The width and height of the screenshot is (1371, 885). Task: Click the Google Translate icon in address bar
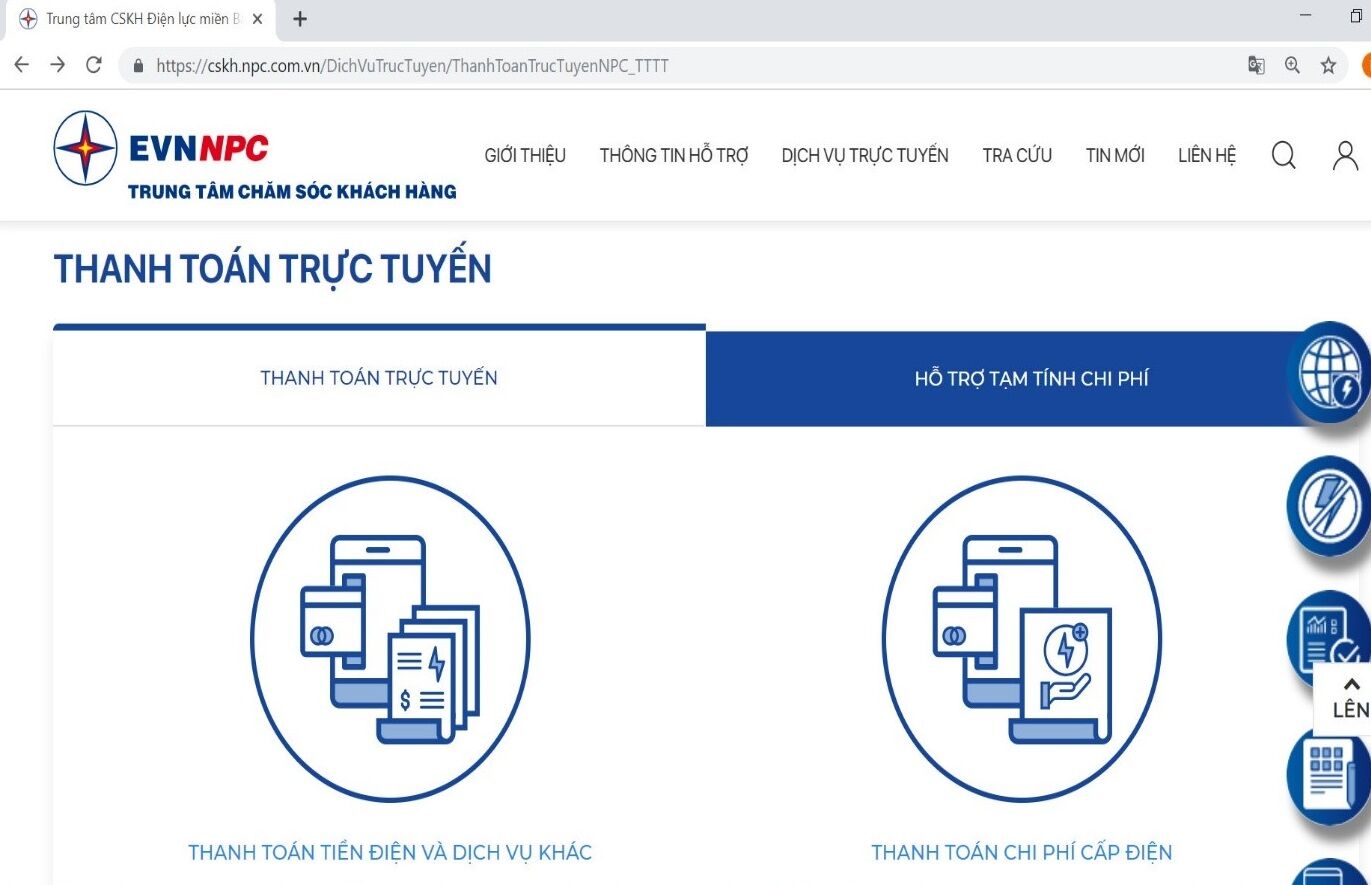click(x=1256, y=66)
